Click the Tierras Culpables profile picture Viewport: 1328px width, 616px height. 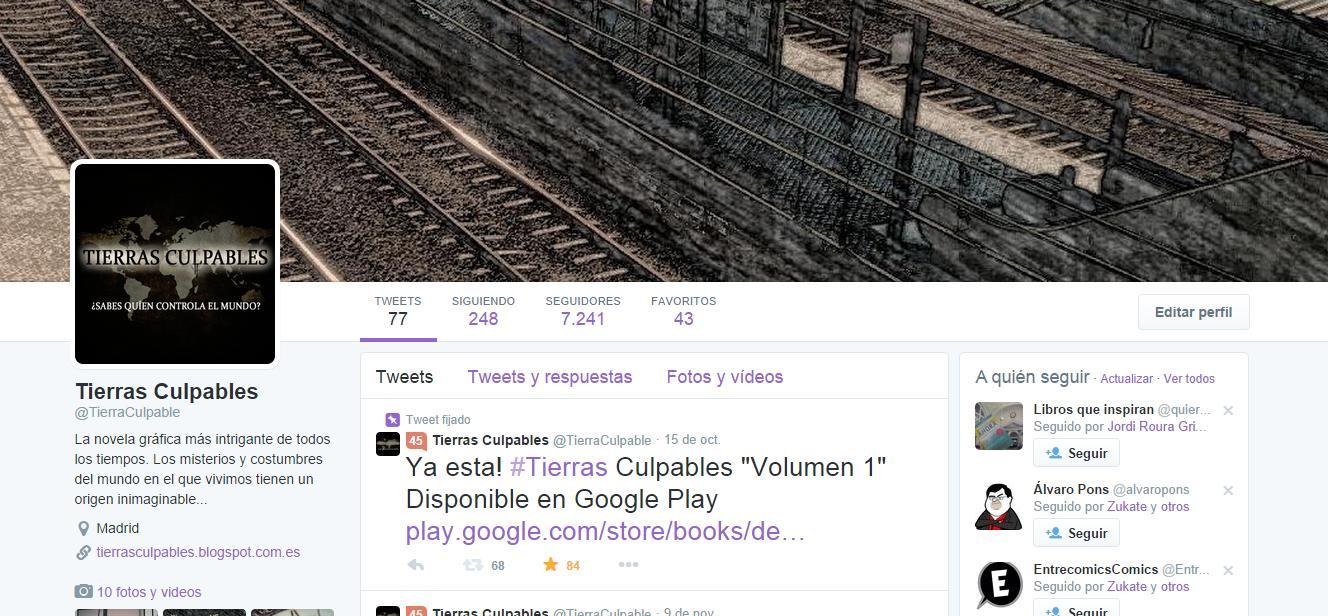click(x=175, y=264)
